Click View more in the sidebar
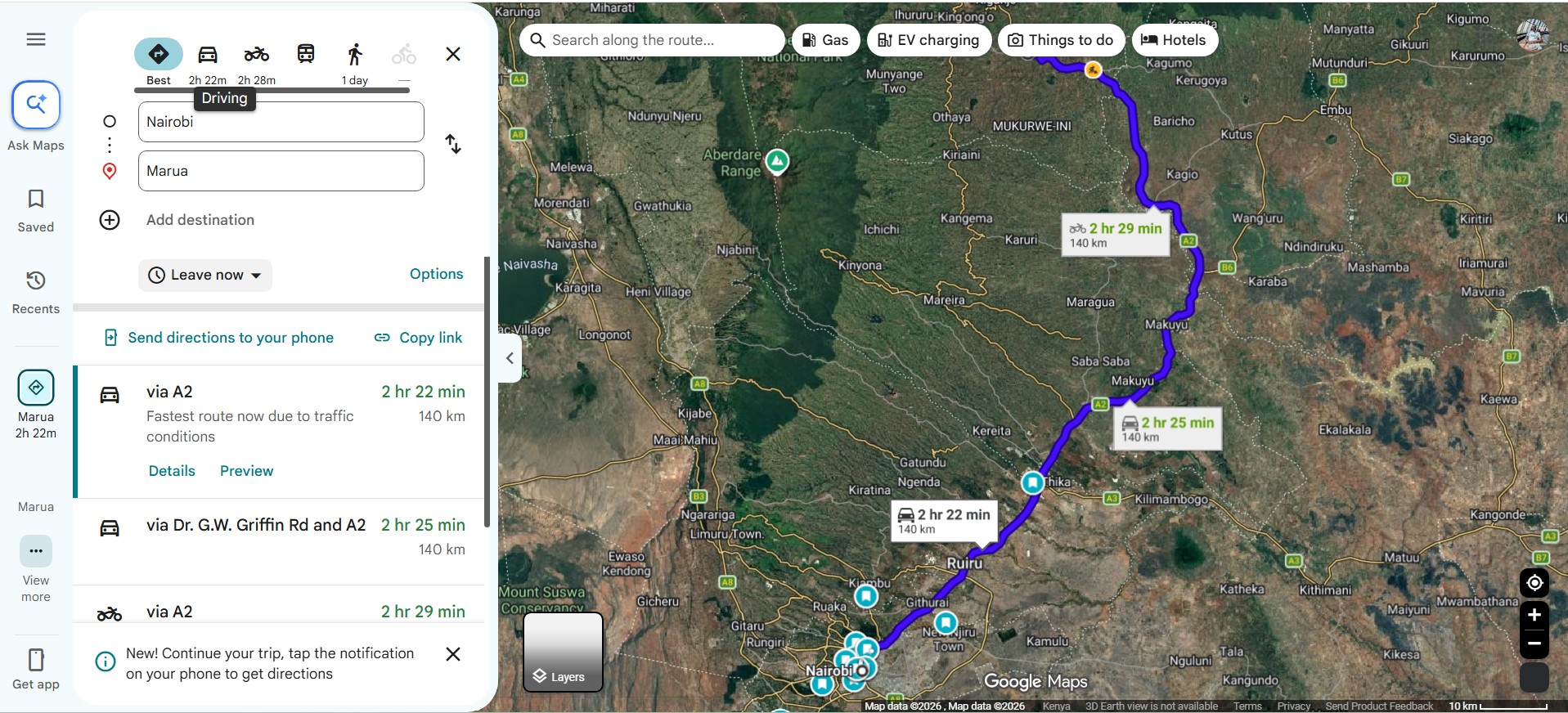 (36, 570)
